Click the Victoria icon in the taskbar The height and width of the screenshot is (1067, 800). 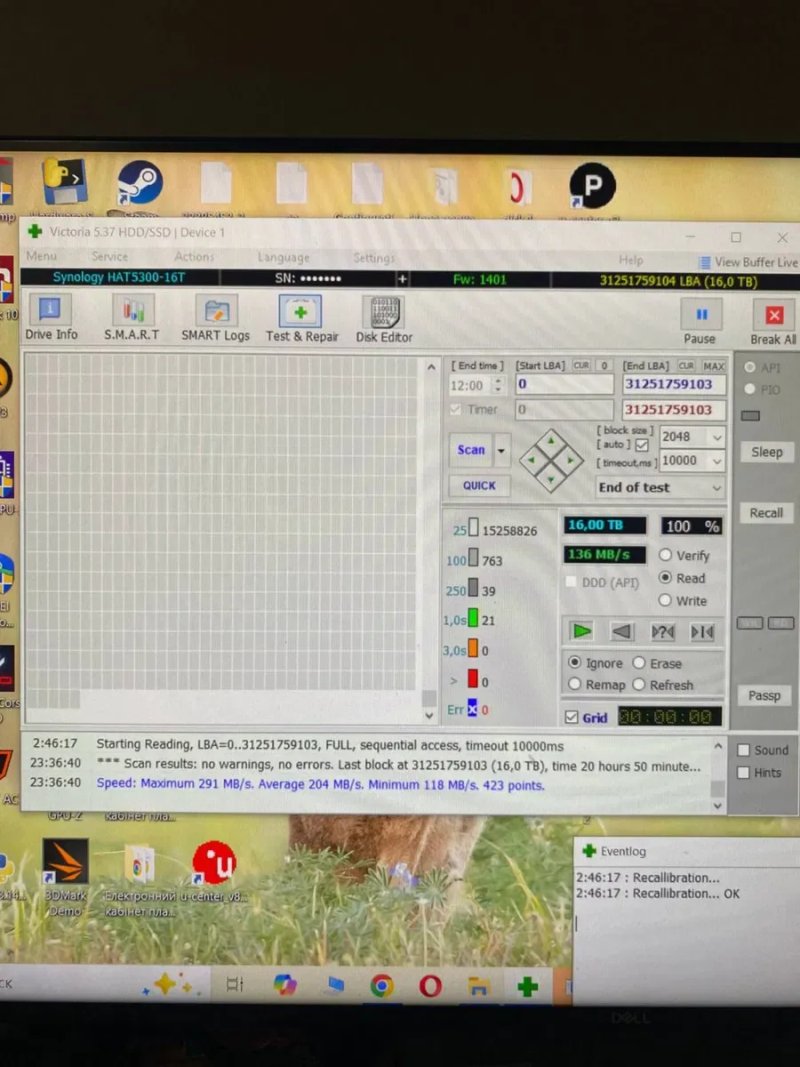pyautogui.click(x=528, y=987)
